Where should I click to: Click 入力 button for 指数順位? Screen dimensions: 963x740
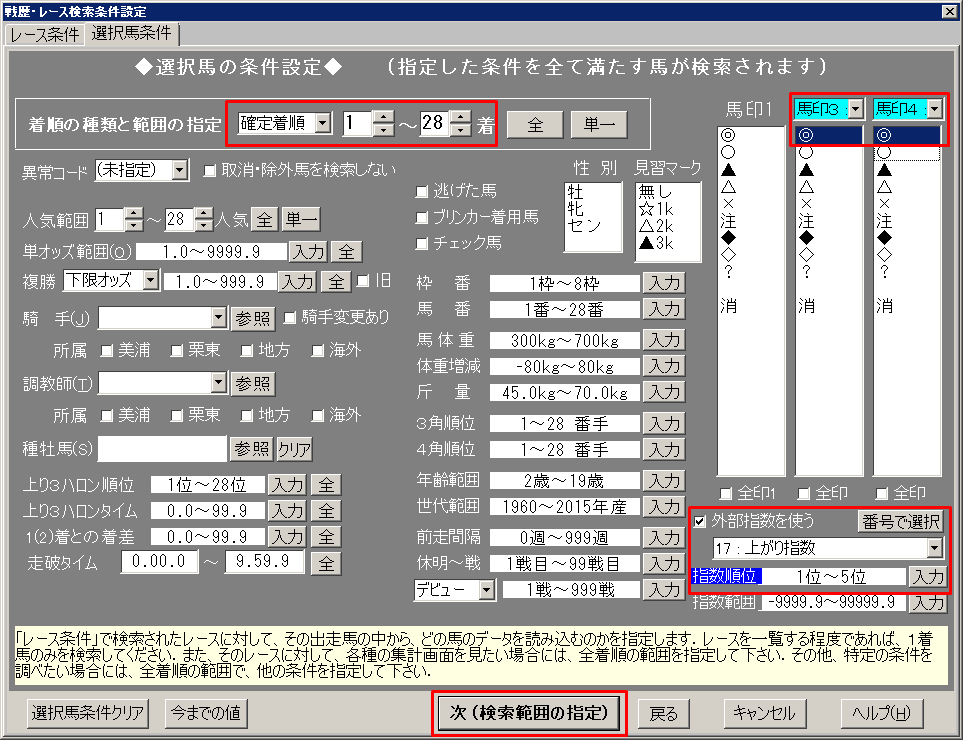click(x=928, y=577)
